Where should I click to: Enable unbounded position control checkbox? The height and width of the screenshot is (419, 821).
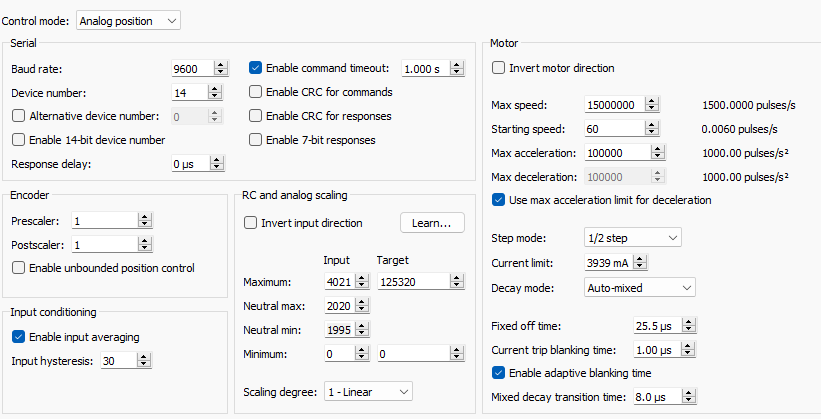click(18, 267)
